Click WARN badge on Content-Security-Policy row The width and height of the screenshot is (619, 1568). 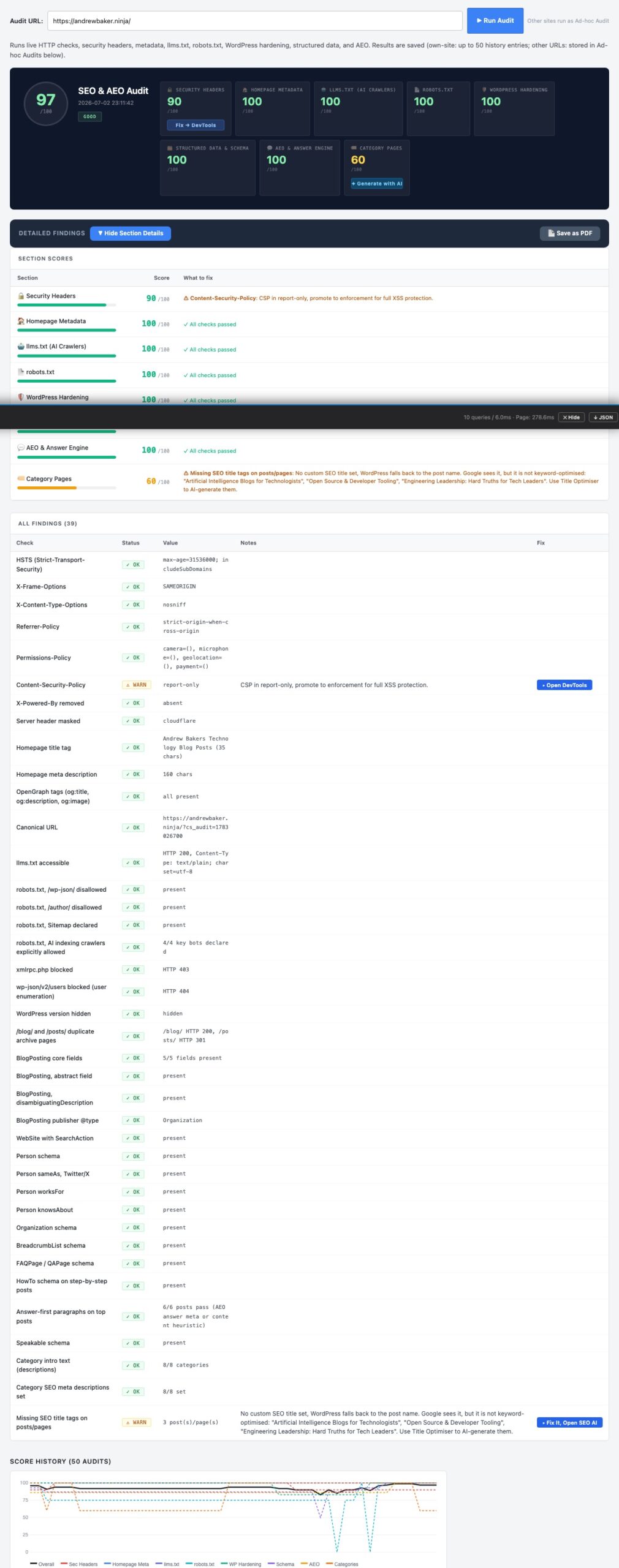pyautogui.click(x=136, y=685)
